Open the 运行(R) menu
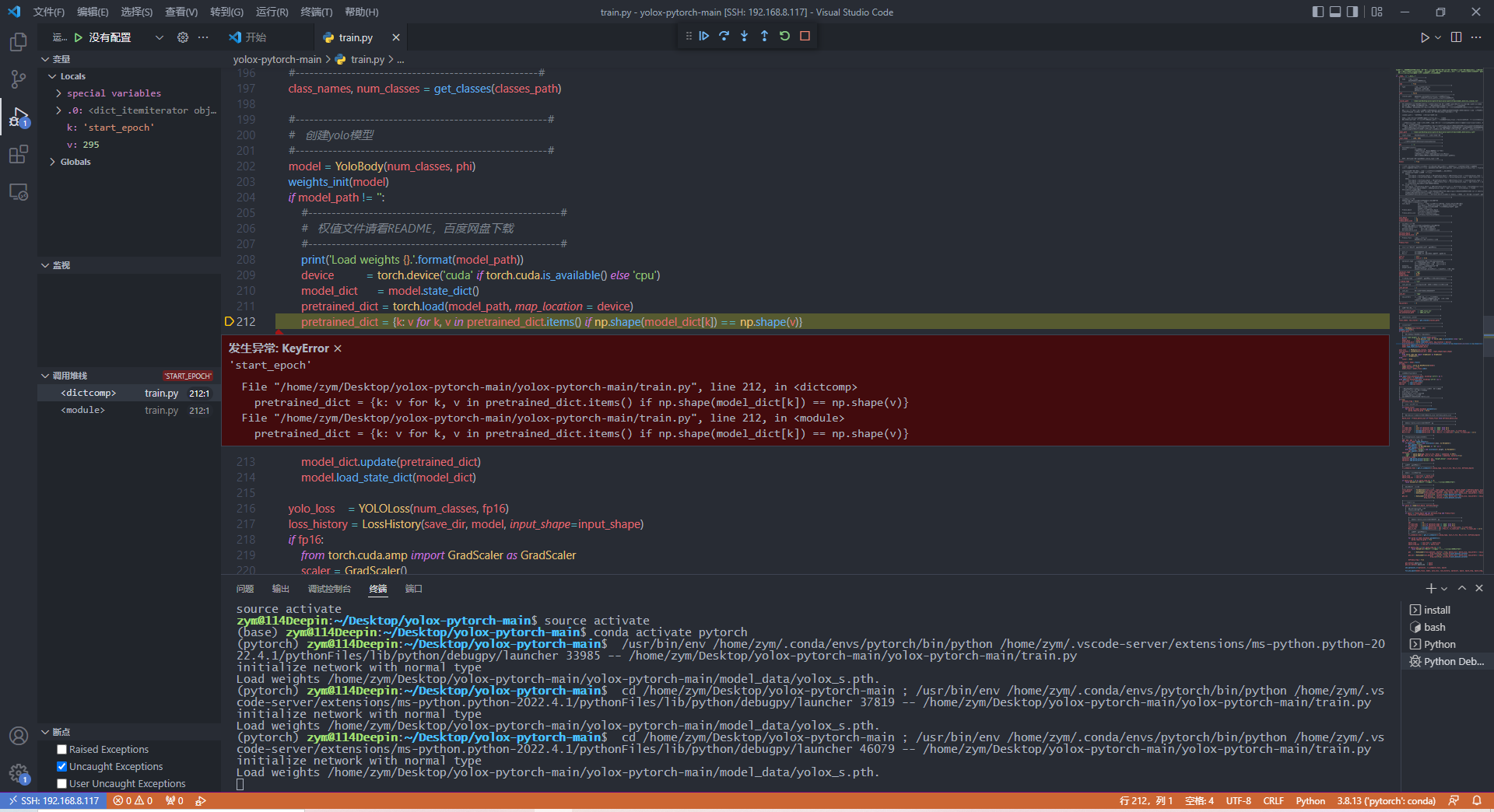The image size is (1494, 812). [x=272, y=12]
